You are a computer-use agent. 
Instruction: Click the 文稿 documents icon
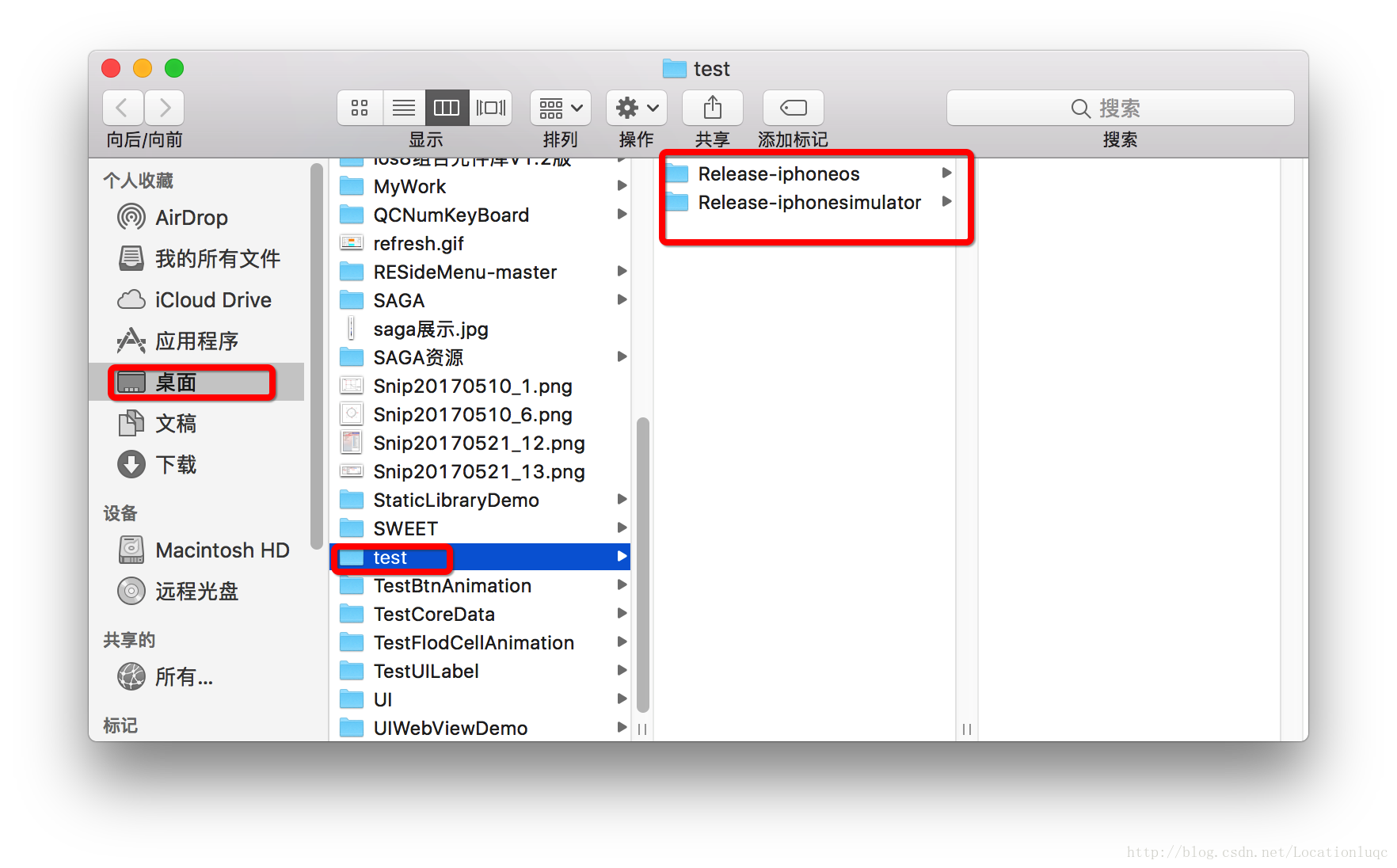pos(131,423)
